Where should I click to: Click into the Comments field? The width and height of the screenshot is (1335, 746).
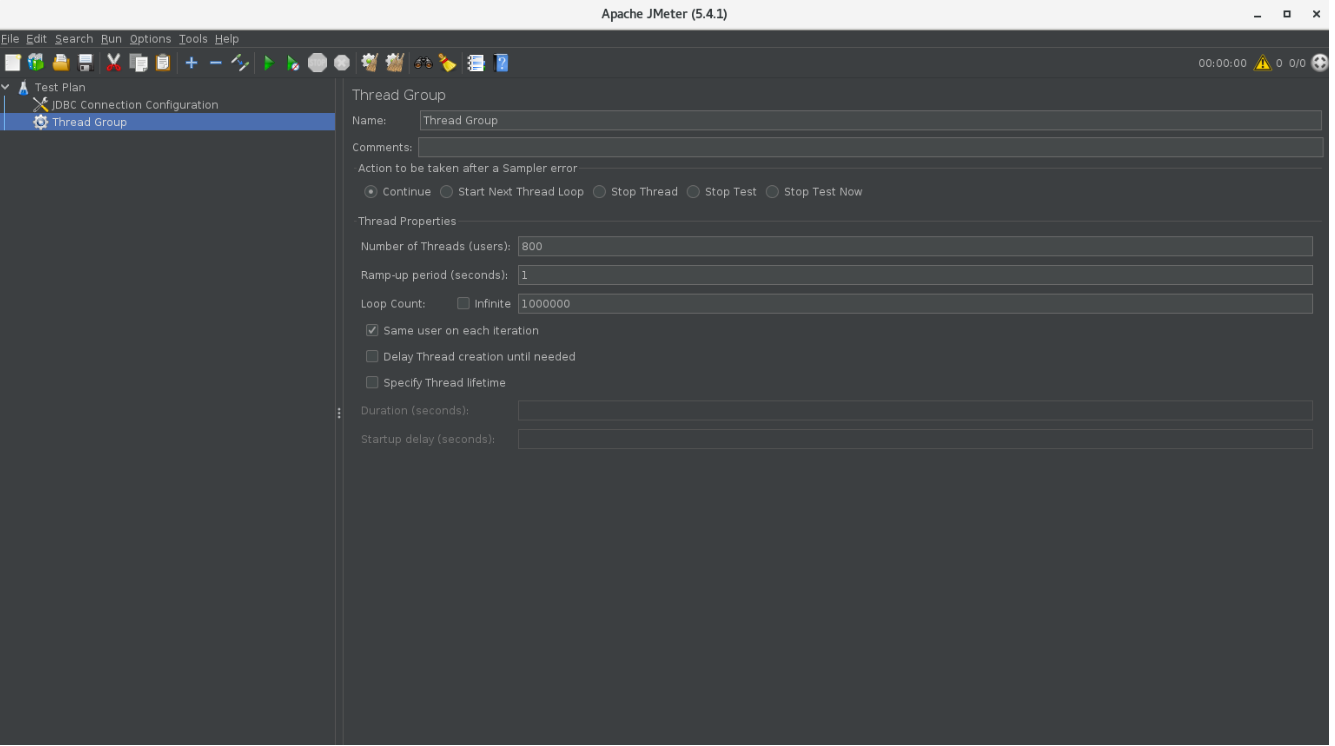870,147
